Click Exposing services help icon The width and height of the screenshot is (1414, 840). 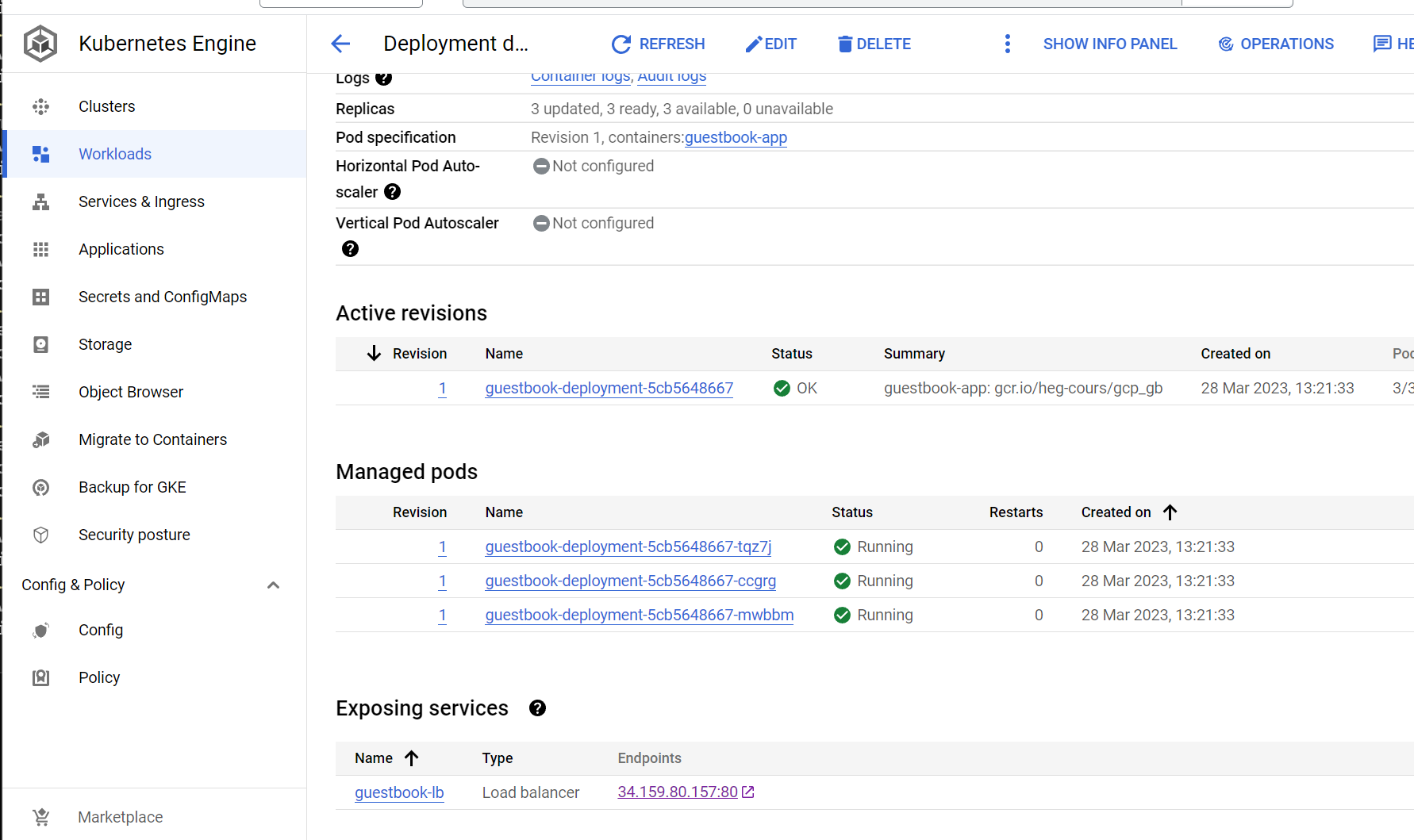click(x=537, y=708)
